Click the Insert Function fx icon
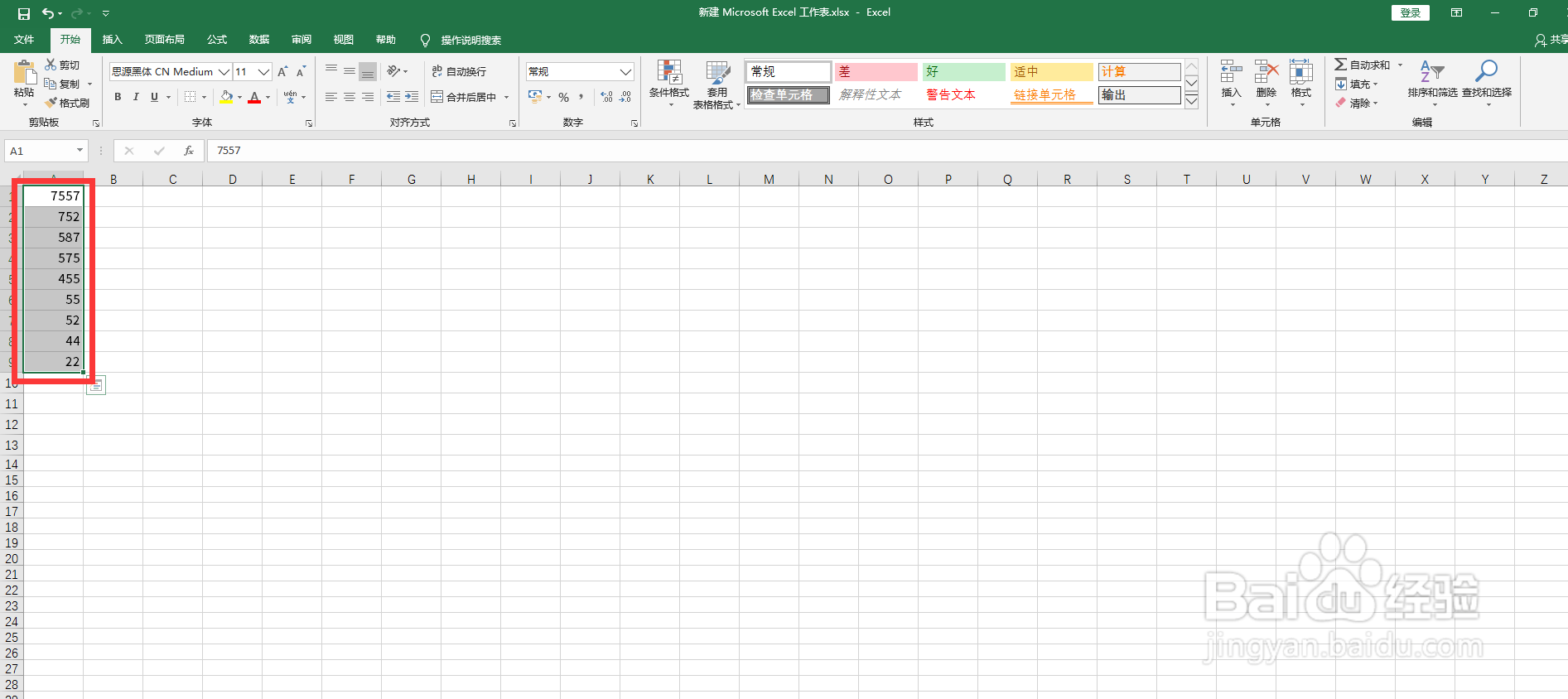The height and width of the screenshot is (699, 1568). pyautogui.click(x=189, y=151)
